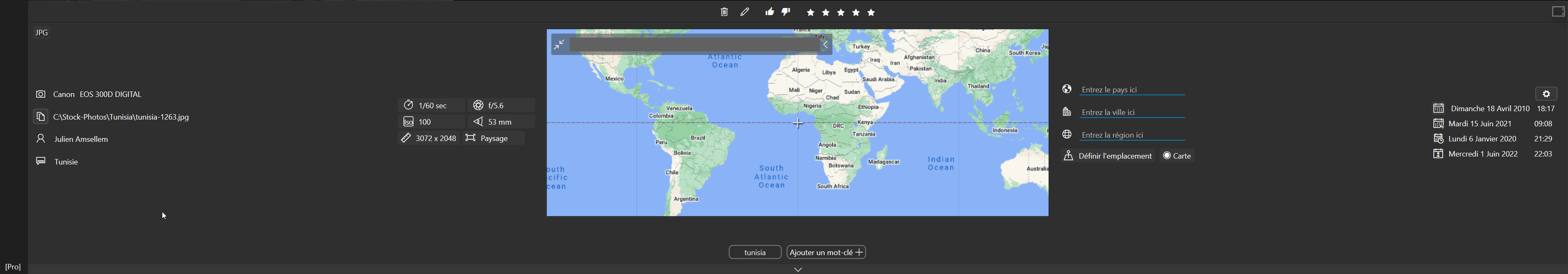Click the tunisia keyword tag
1568x274 pixels.
click(x=755, y=252)
